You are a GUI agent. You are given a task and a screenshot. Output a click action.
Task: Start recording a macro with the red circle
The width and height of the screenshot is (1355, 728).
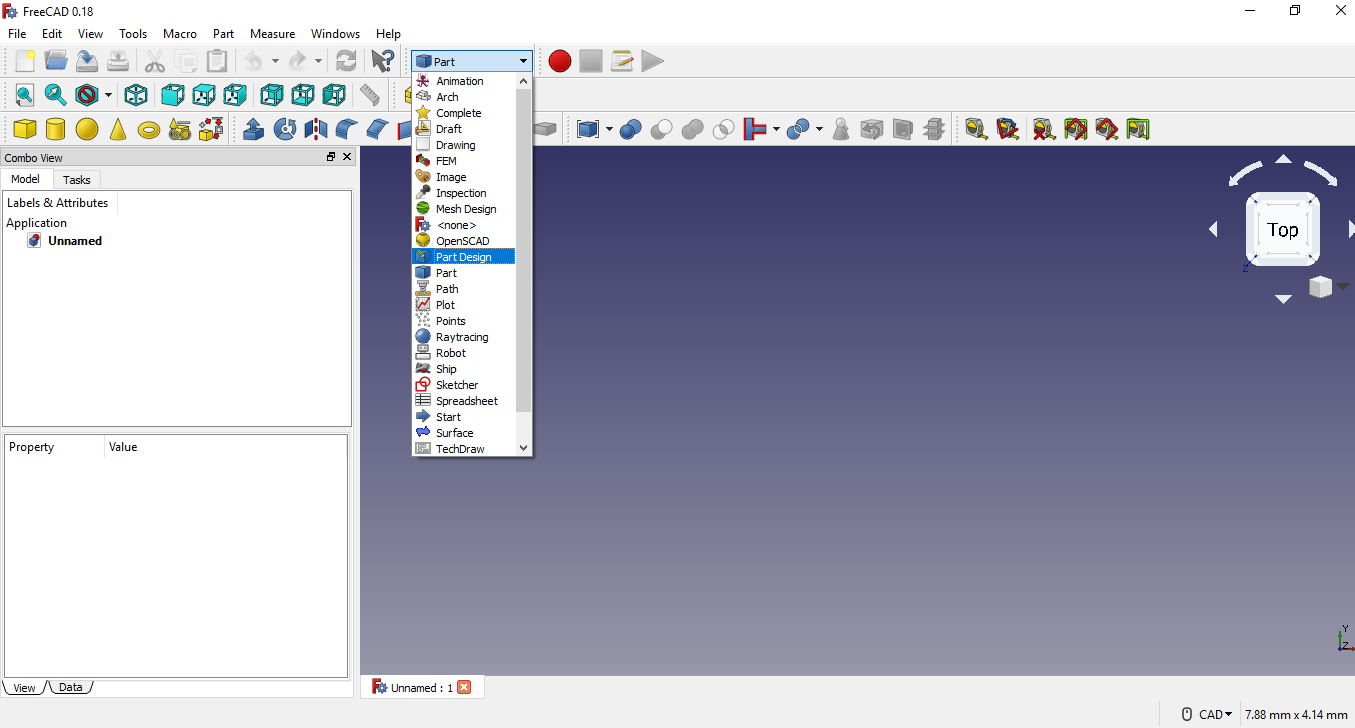click(560, 61)
